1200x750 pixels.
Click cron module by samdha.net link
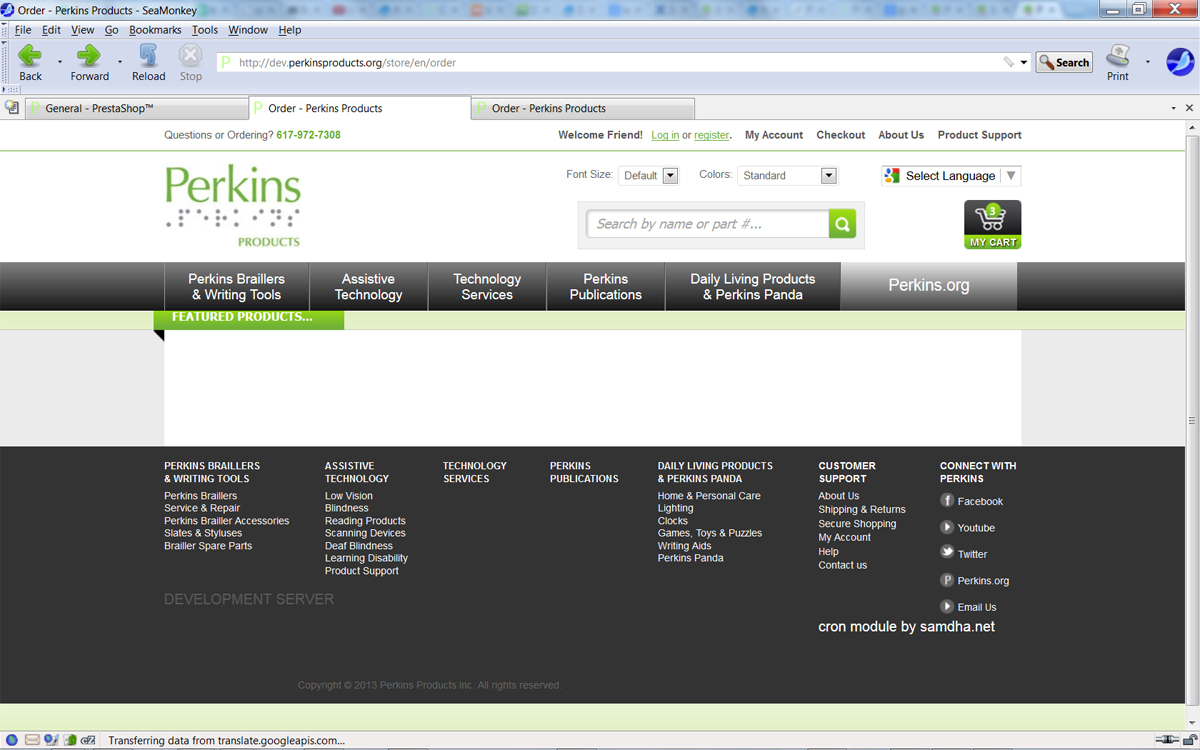(x=907, y=627)
